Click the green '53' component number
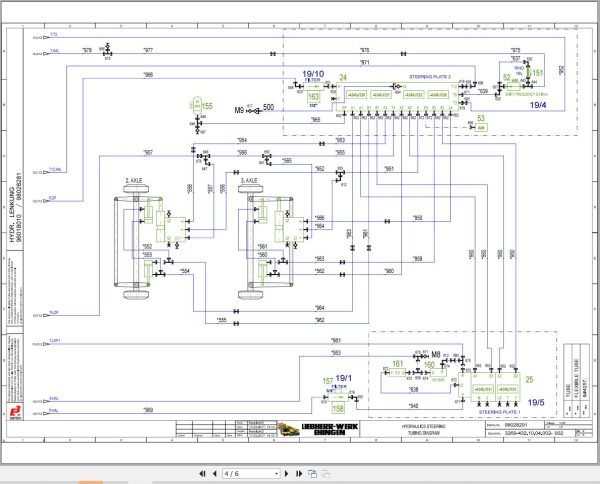600x484 pixels. [x=481, y=118]
